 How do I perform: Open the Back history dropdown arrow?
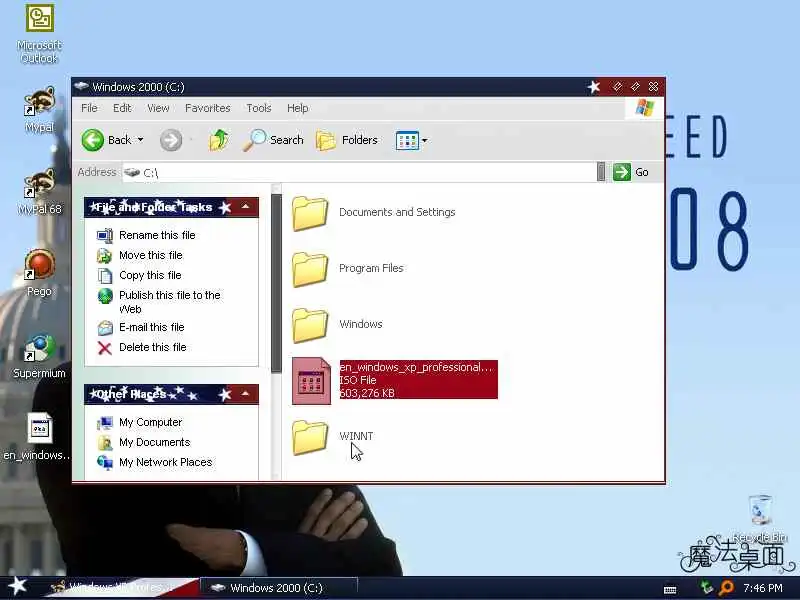tap(140, 140)
